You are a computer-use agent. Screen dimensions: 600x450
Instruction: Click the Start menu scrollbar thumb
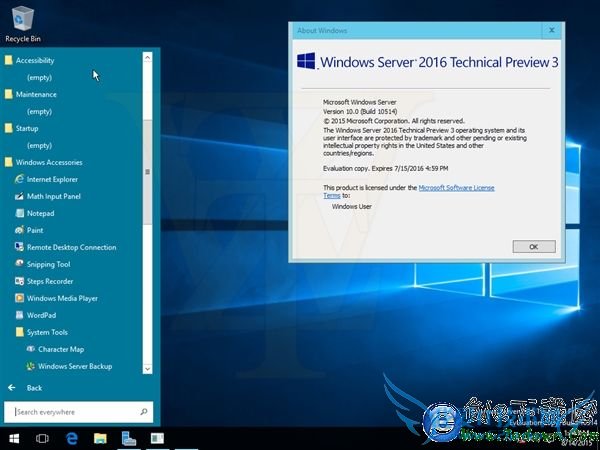click(147, 172)
